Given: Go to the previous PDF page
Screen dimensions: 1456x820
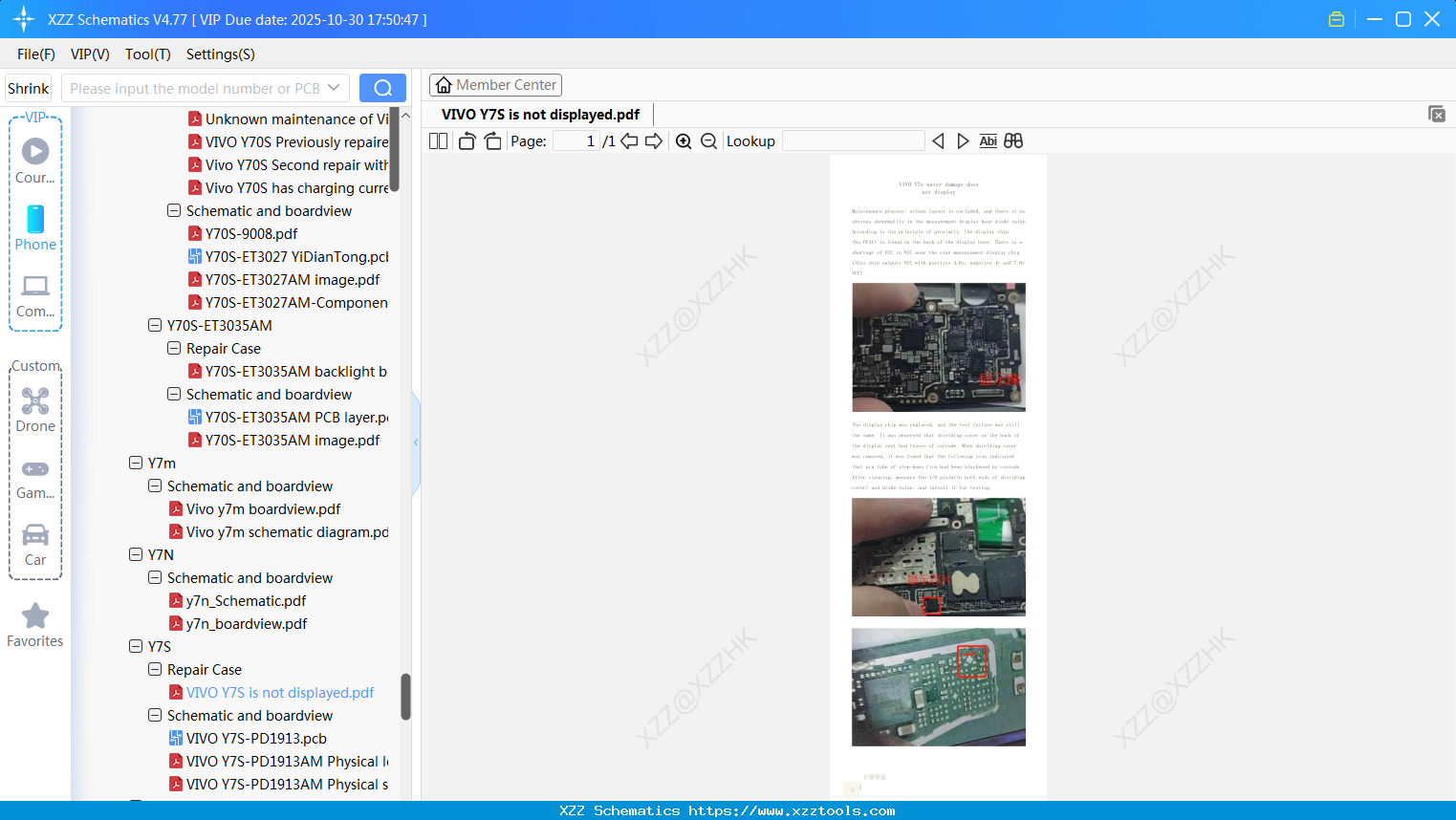Looking at the screenshot, I should (629, 141).
